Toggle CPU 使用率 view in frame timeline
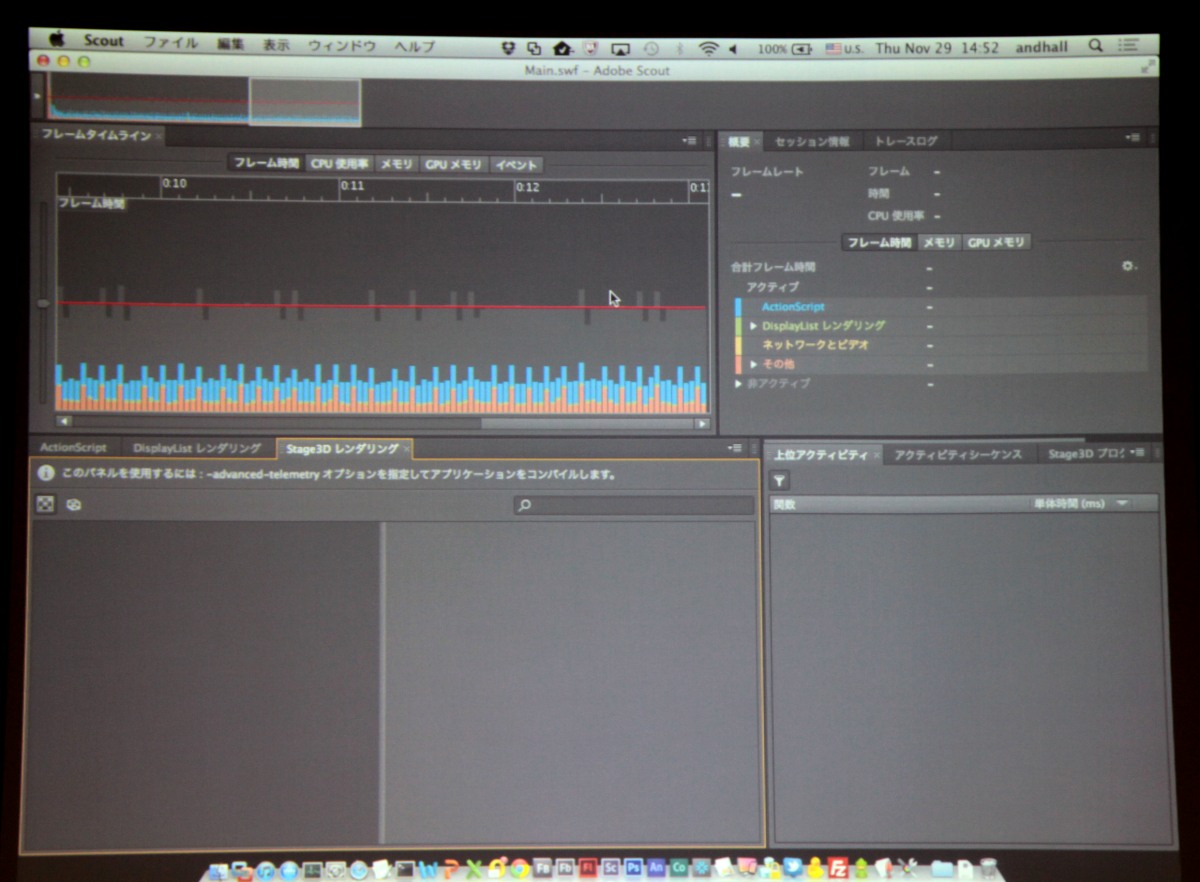1200x882 pixels. 339,164
